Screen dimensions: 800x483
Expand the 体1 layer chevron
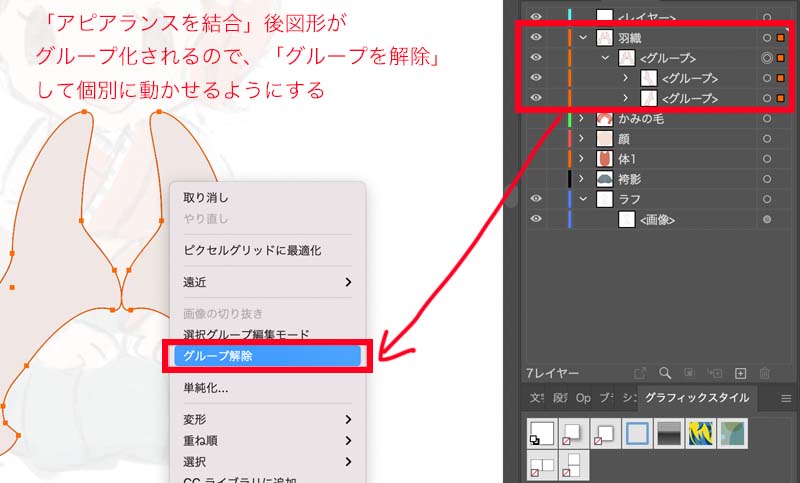point(582,159)
